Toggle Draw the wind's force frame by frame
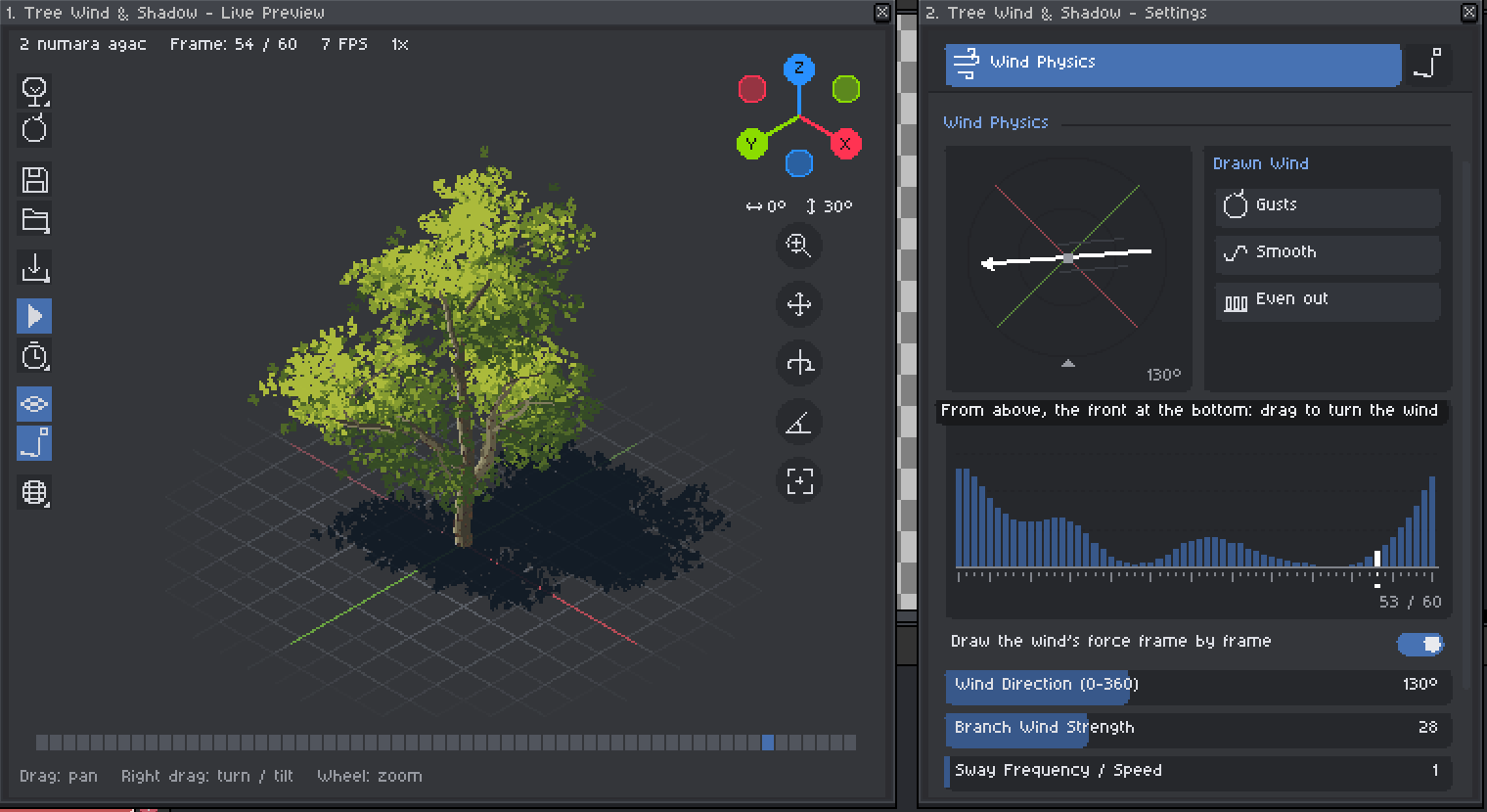The width and height of the screenshot is (1487, 812). (x=1419, y=644)
